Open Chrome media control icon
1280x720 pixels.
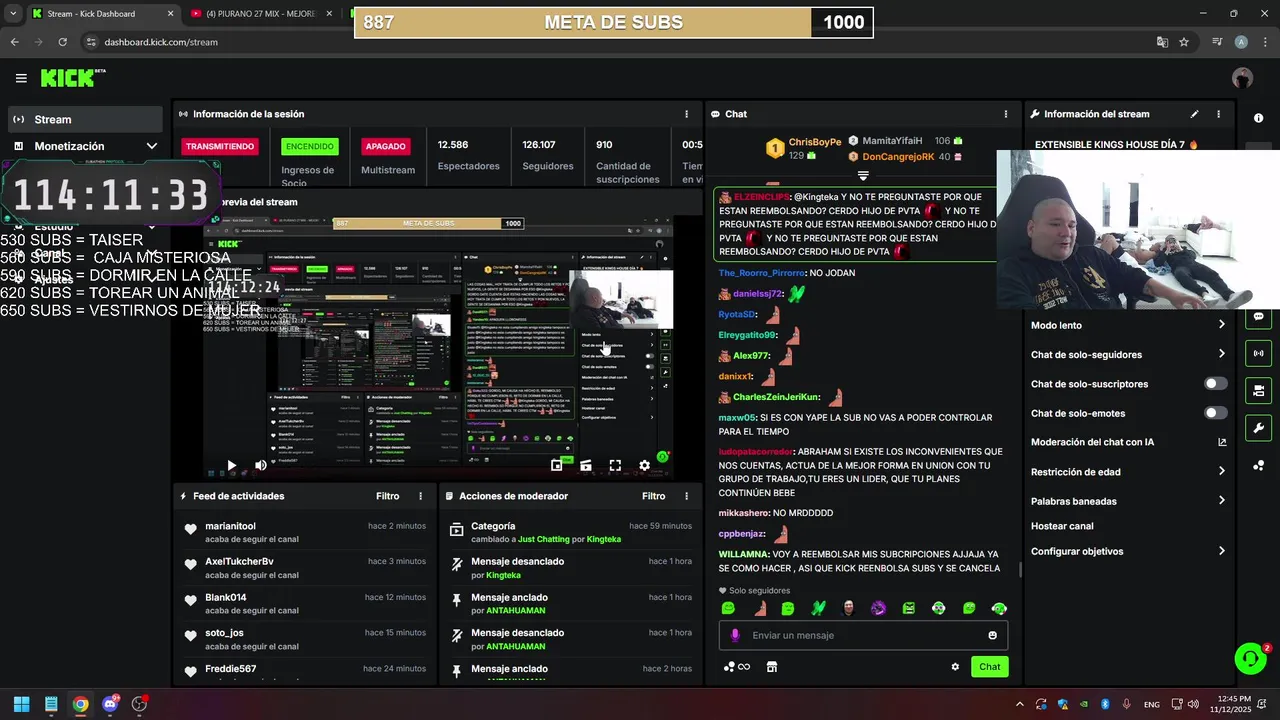click(x=1217, y=42)
